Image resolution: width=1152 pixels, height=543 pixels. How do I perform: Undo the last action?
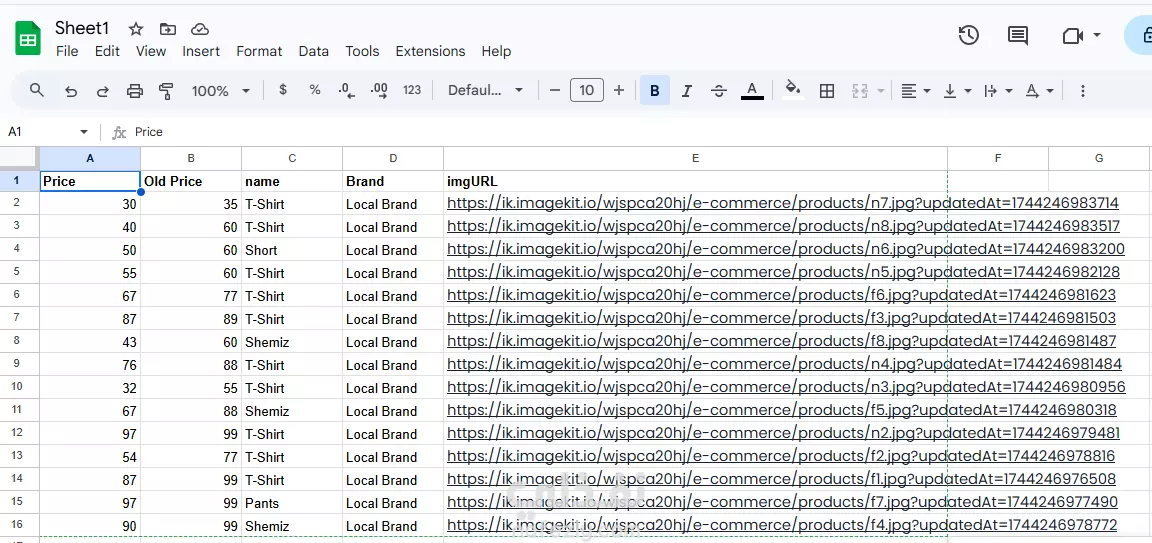coord(71,91)
